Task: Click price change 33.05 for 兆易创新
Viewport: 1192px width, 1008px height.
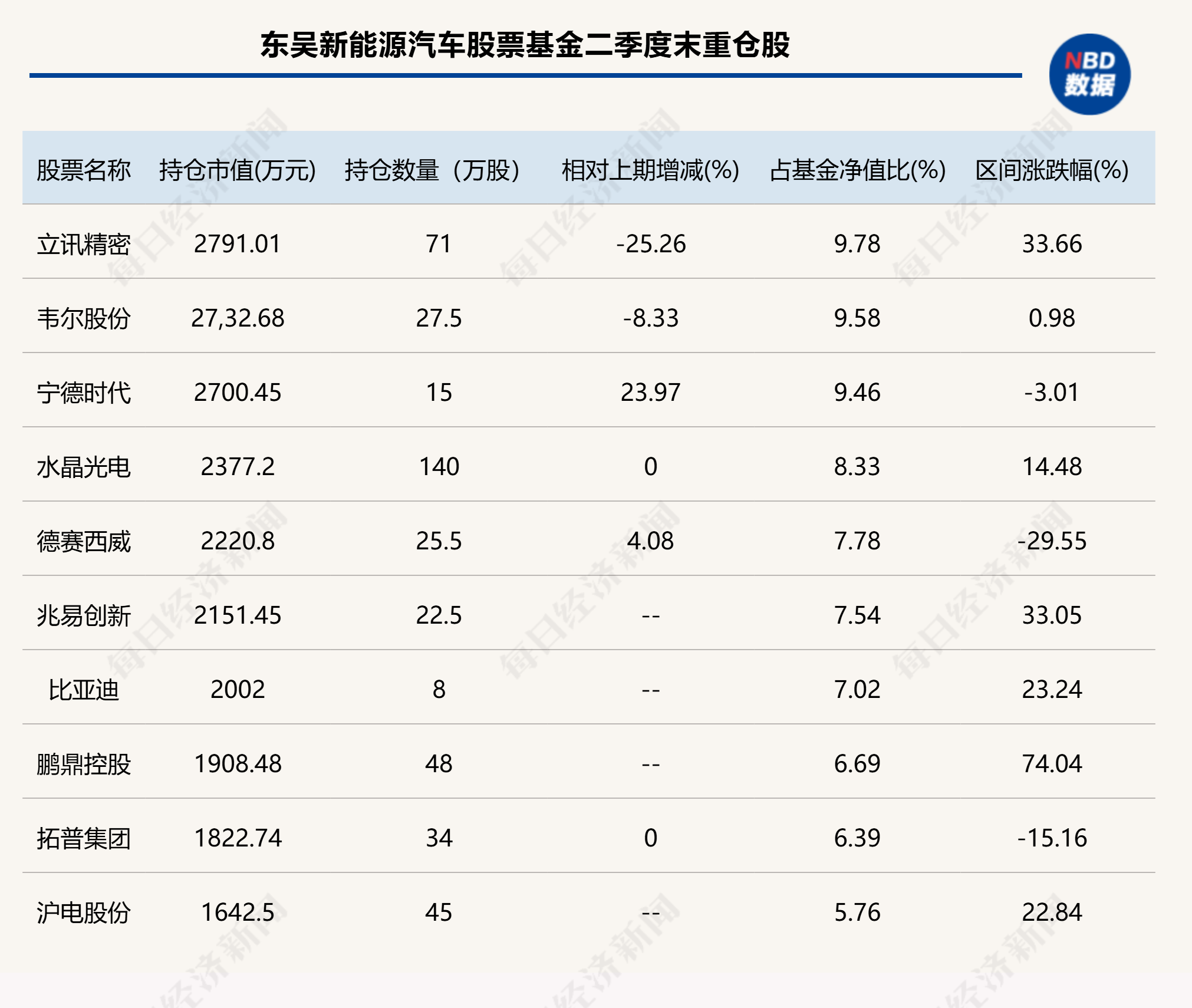Action: coord(1052,615)
